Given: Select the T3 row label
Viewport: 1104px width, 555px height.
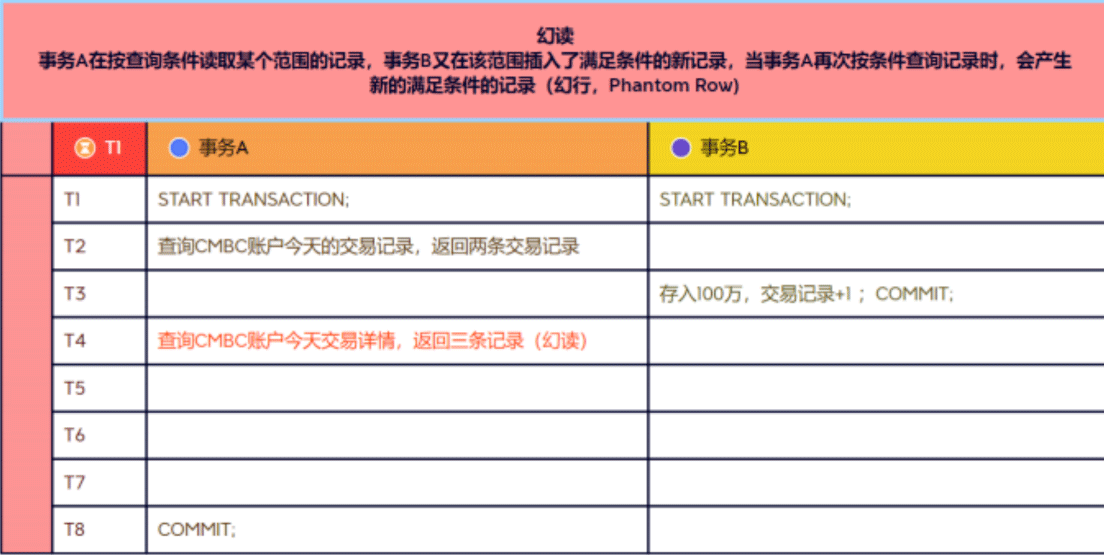Looking at the screenshot, I should 74,294.
